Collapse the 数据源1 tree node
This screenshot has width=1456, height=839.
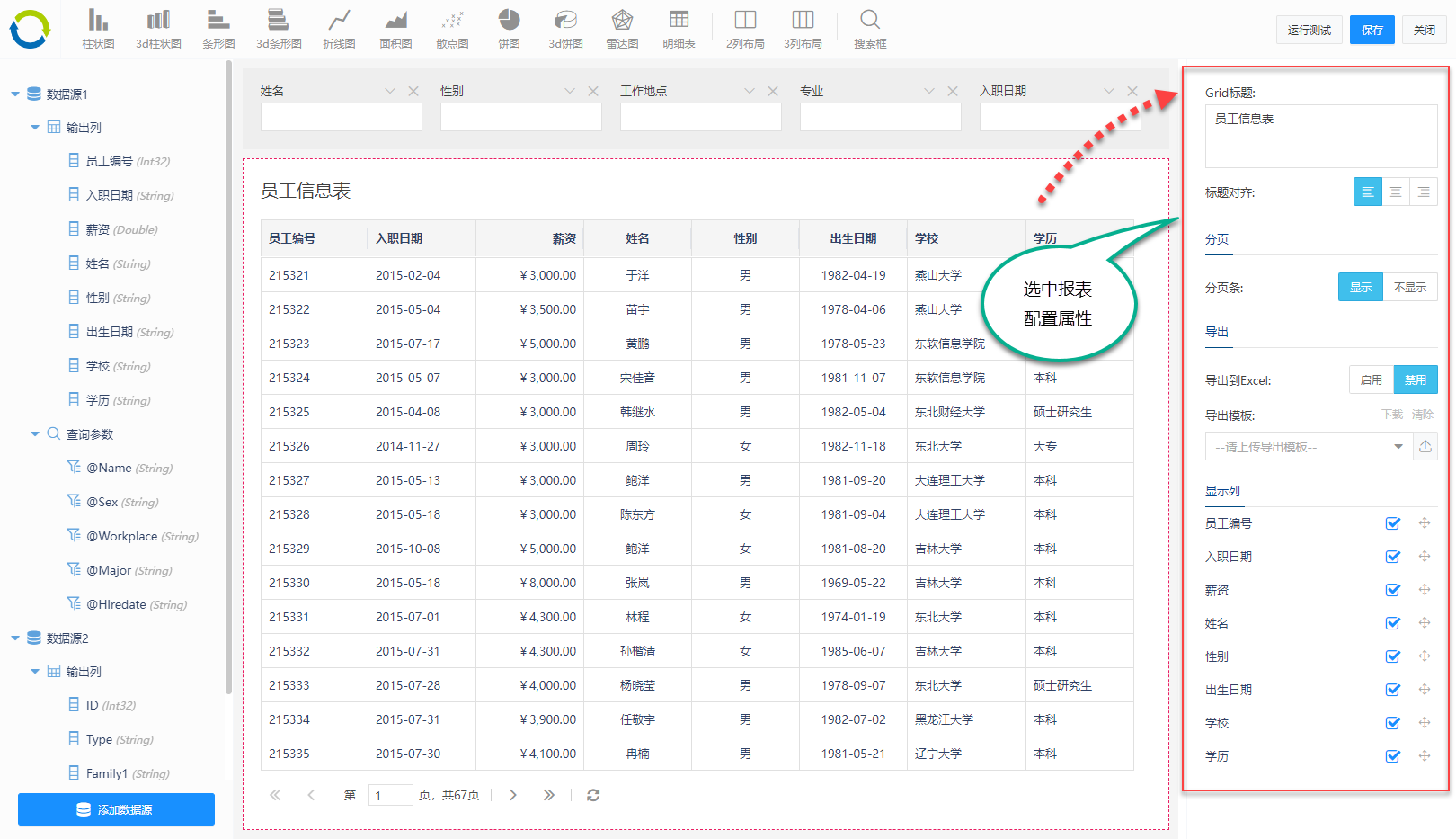15,94
